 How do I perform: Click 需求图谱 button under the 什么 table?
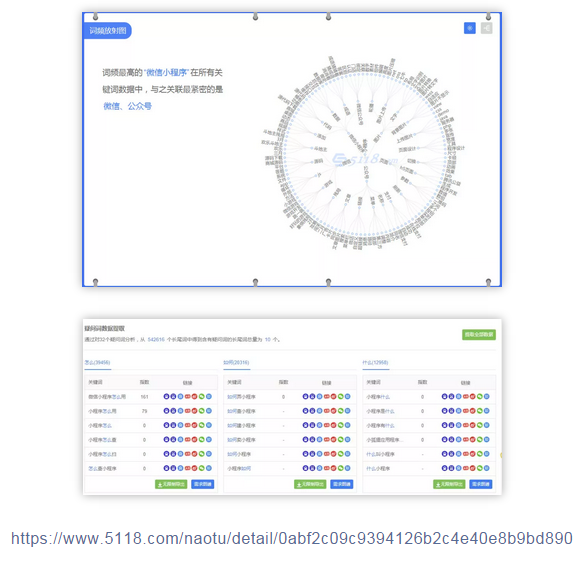click(481, 484)
